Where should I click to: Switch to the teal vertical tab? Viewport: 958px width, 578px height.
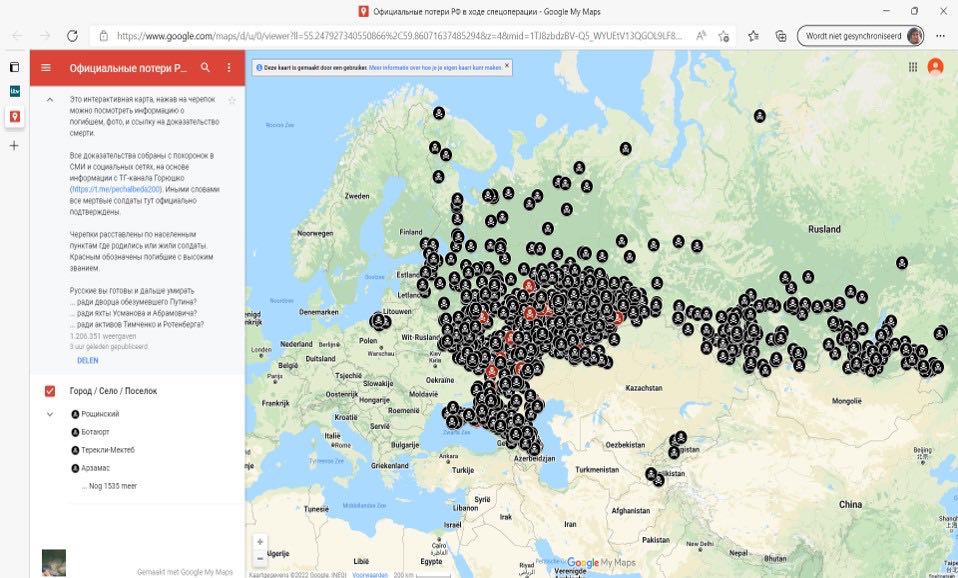(15, 92)
